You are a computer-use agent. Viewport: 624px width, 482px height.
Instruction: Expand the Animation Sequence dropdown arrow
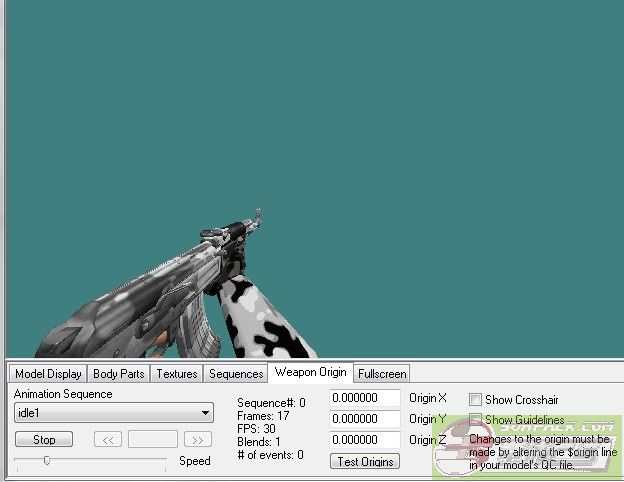[205, 413]
